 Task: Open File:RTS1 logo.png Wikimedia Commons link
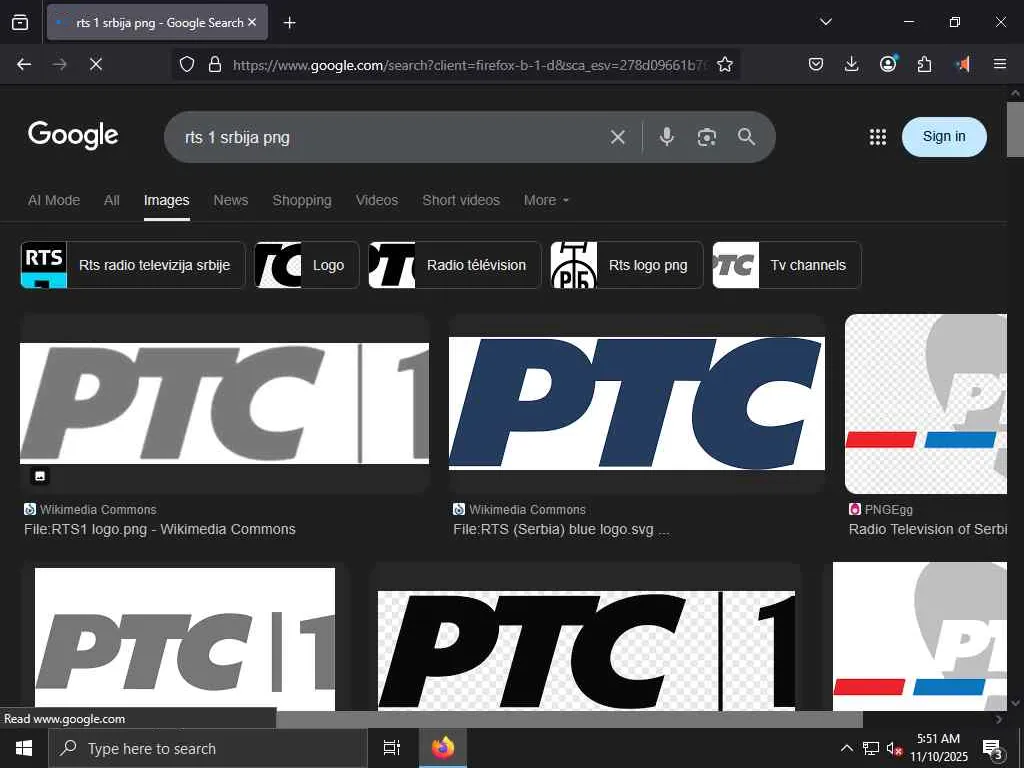[x=160, y=529]
